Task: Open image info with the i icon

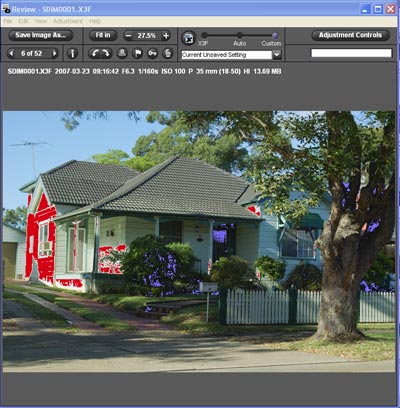Action: pos(72,53)
